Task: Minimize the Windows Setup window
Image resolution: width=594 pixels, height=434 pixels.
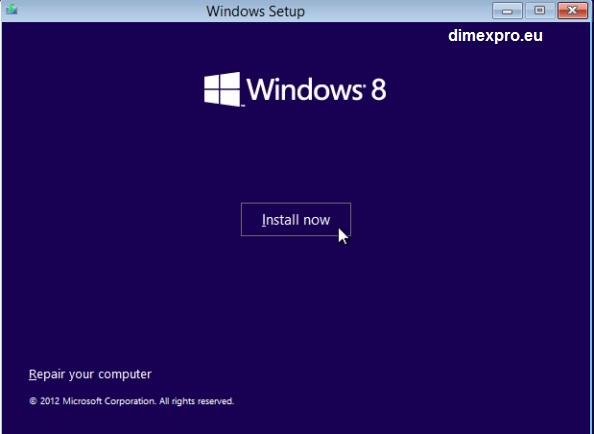Action: tap(507, 11)
